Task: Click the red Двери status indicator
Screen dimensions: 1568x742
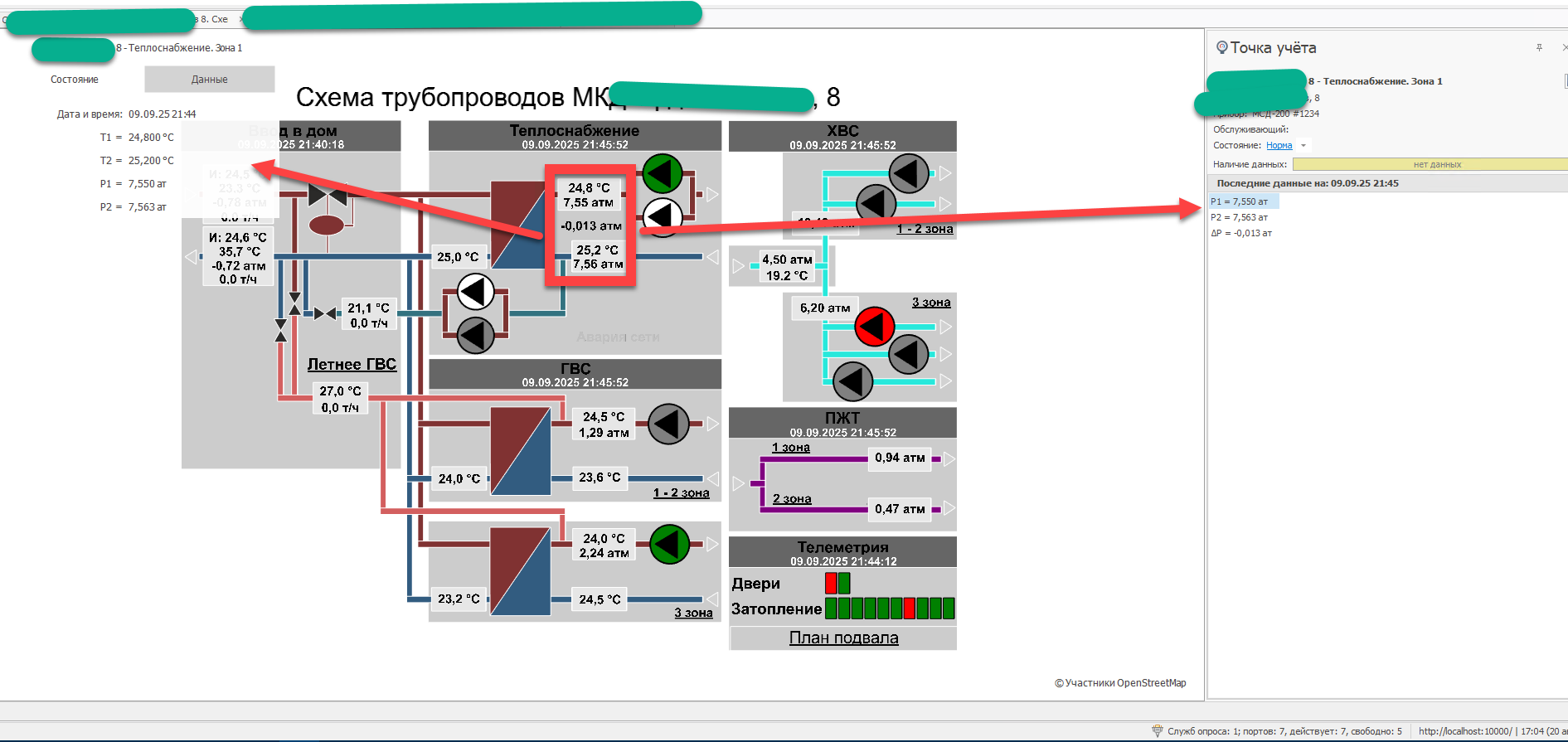Action: tap(831, 583)
